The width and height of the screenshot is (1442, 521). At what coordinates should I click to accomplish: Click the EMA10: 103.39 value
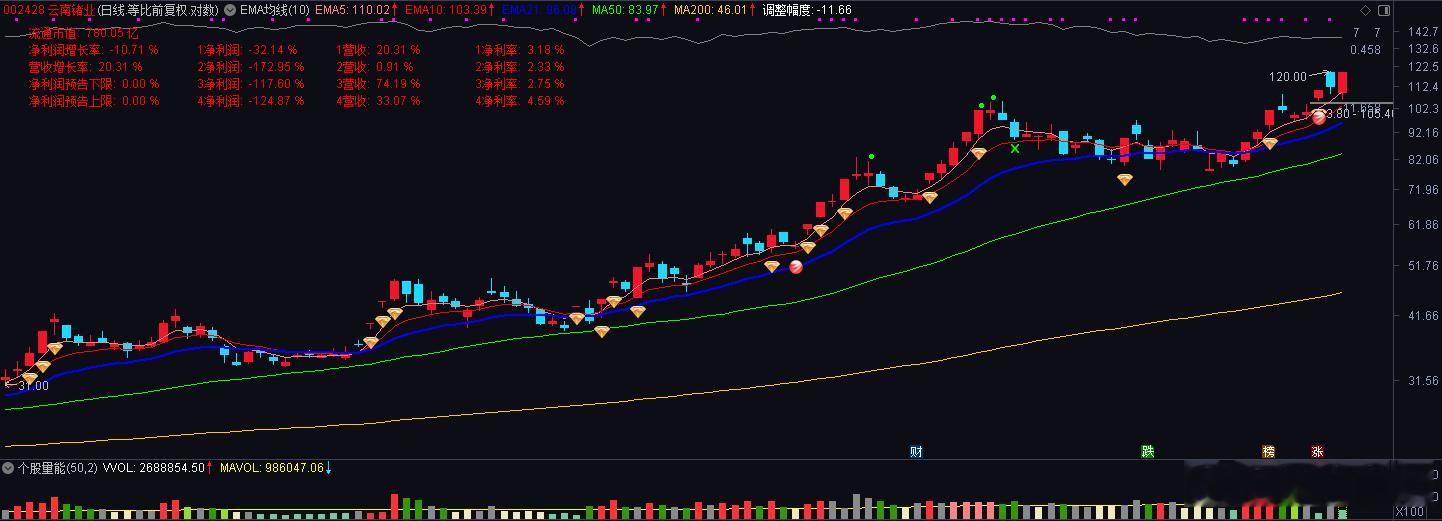click(x=448, y=10)
